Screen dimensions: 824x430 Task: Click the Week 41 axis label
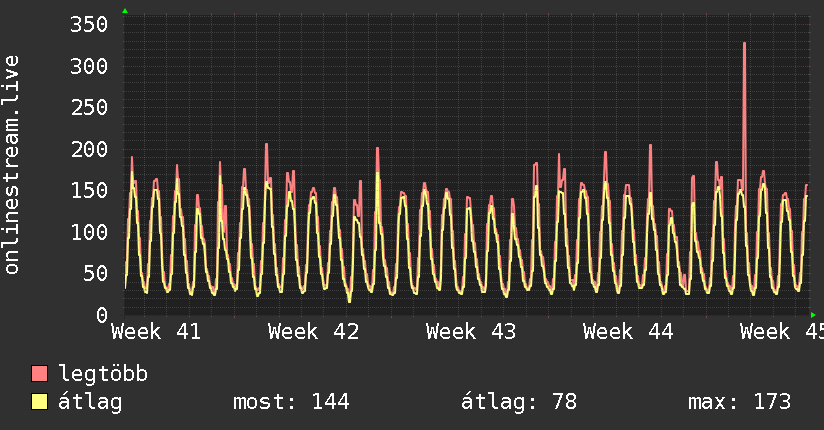click(156, 332)
